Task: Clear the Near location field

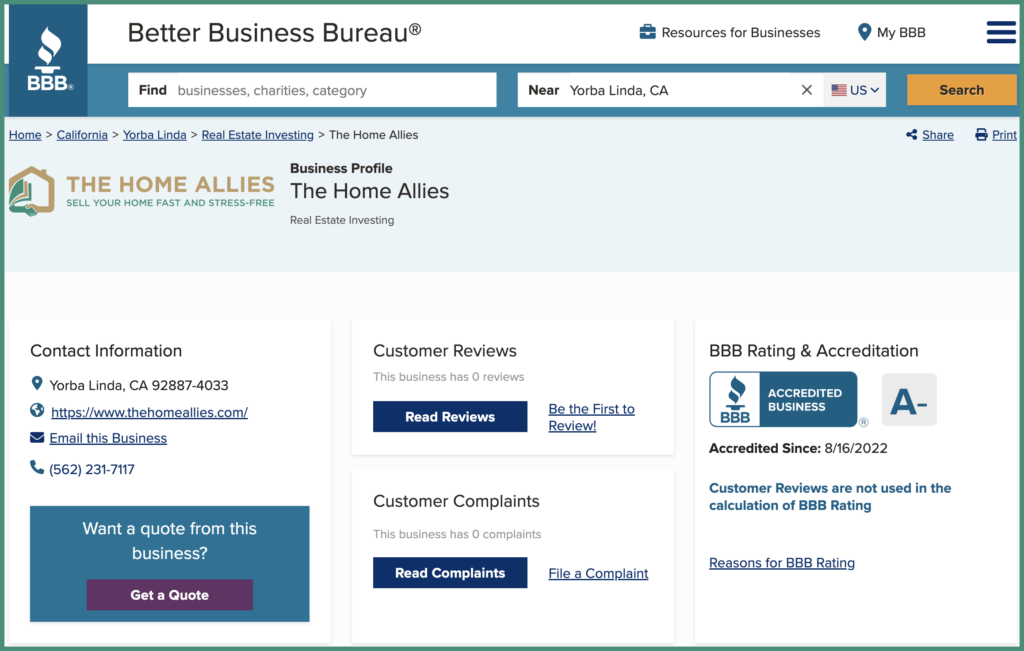Action: pyautogui.click(x=807, y=90)
